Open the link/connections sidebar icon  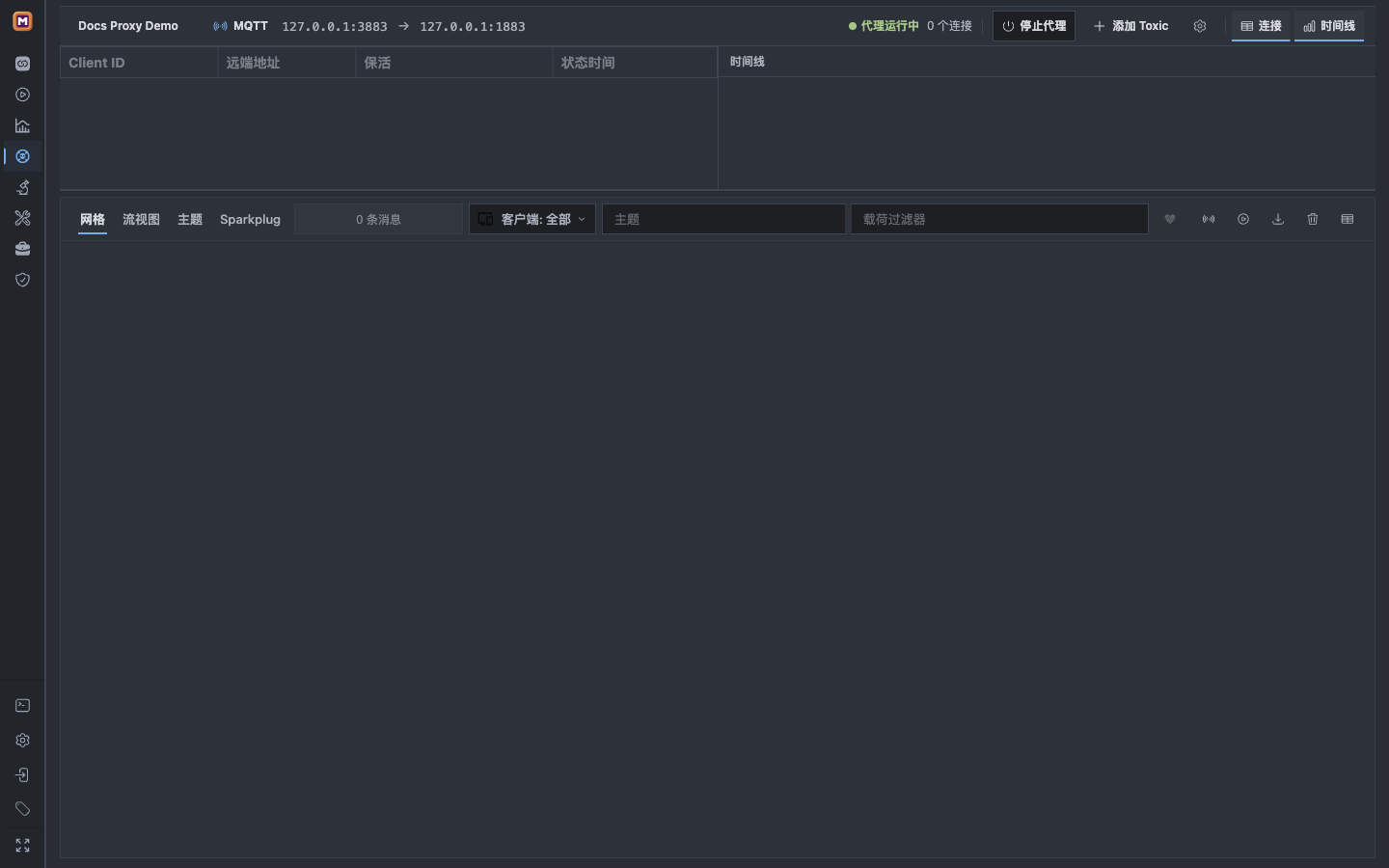22,64
